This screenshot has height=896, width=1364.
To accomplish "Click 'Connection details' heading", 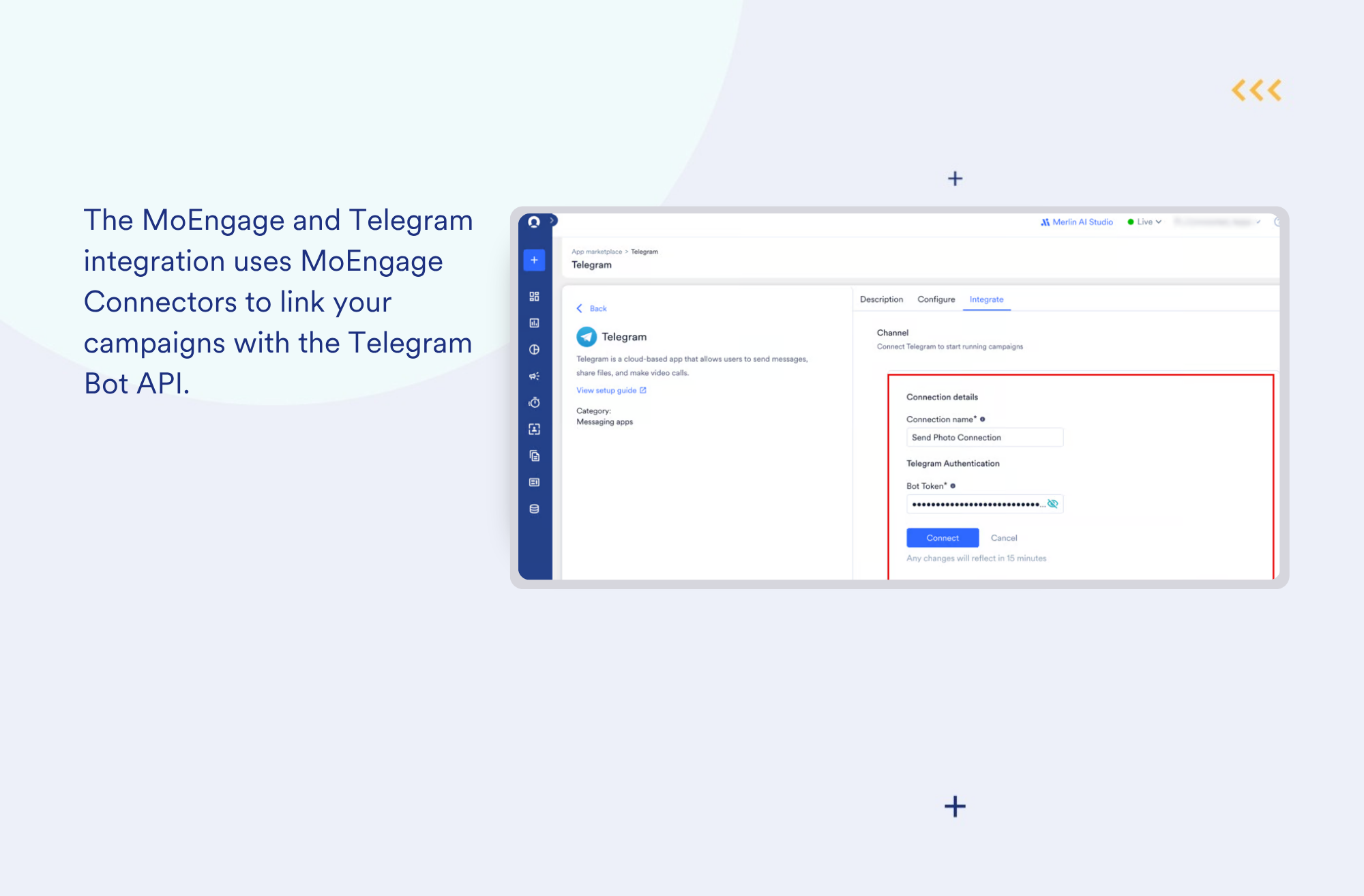I will (942, 397).
